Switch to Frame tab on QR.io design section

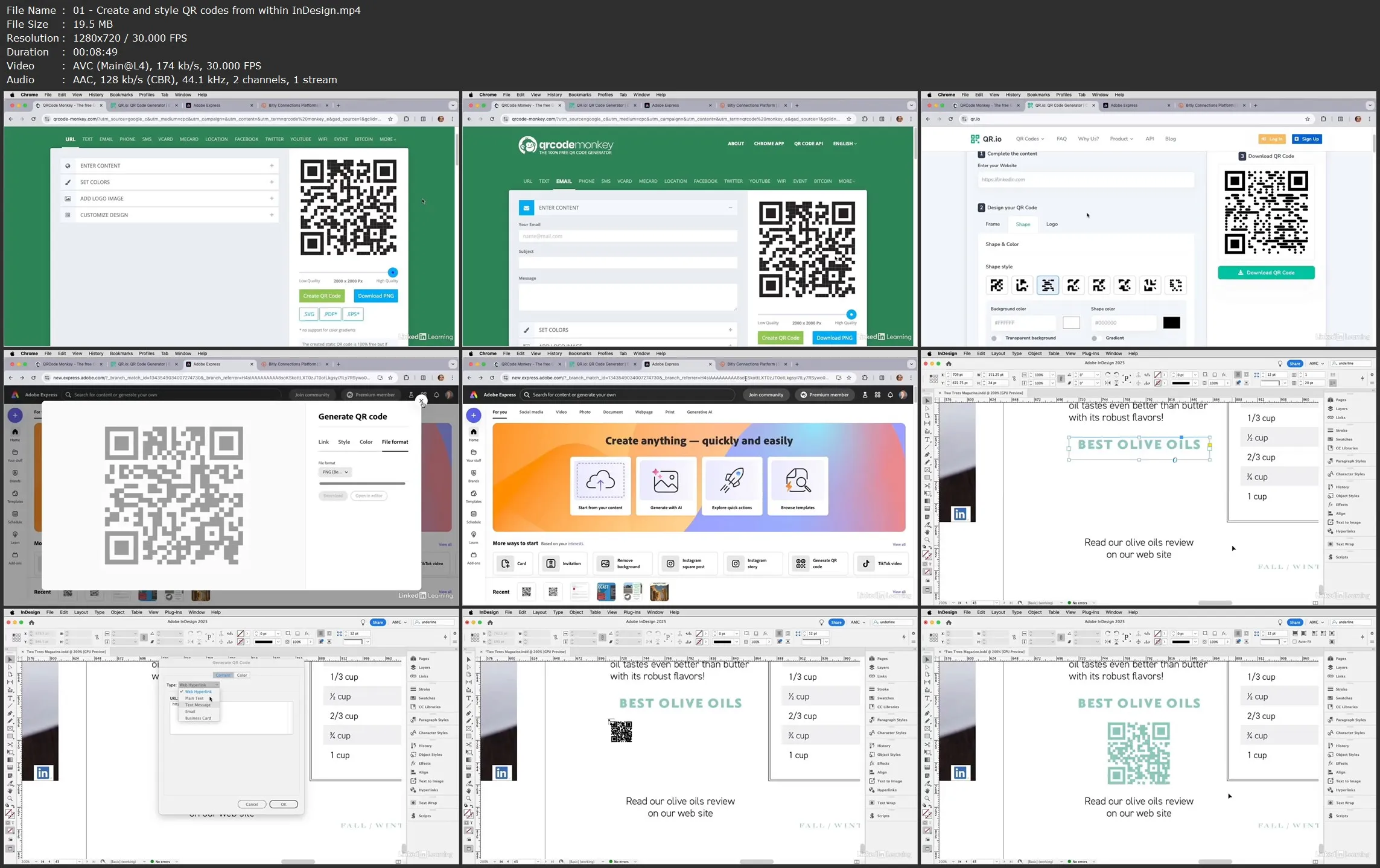point(993,224)
